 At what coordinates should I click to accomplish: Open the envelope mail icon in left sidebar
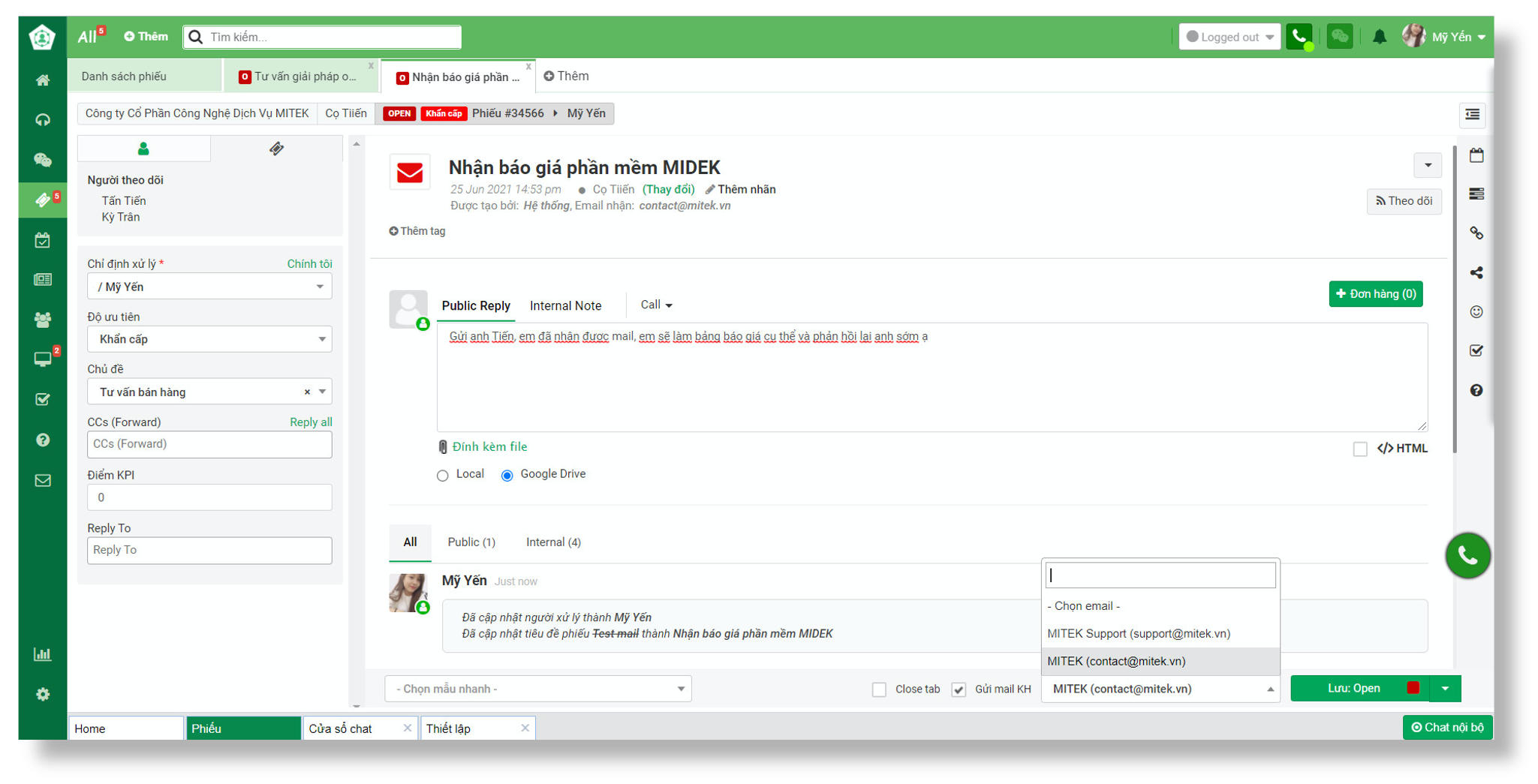pos(43,480)
